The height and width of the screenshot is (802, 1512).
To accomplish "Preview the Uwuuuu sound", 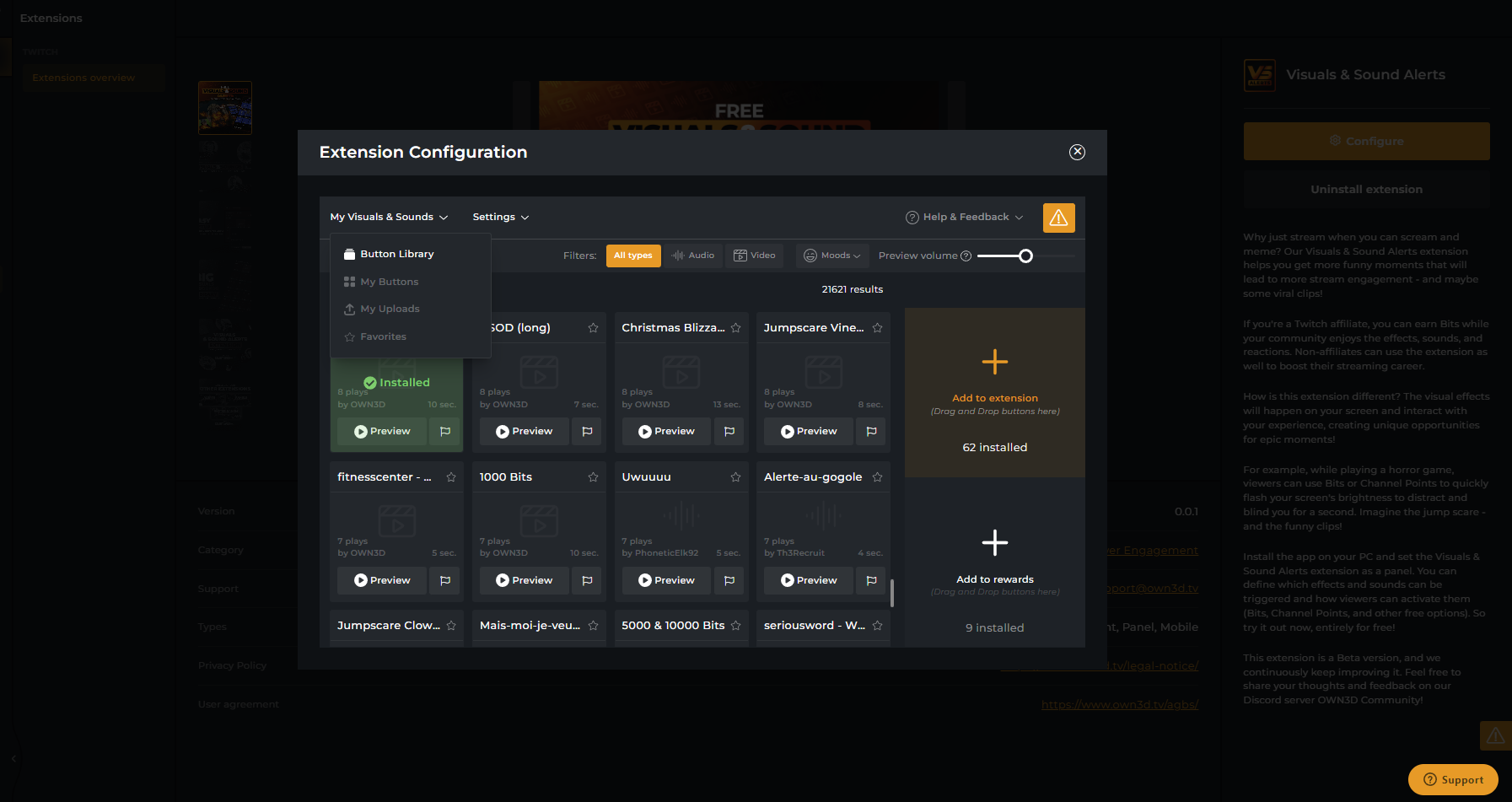I will 666,580.
